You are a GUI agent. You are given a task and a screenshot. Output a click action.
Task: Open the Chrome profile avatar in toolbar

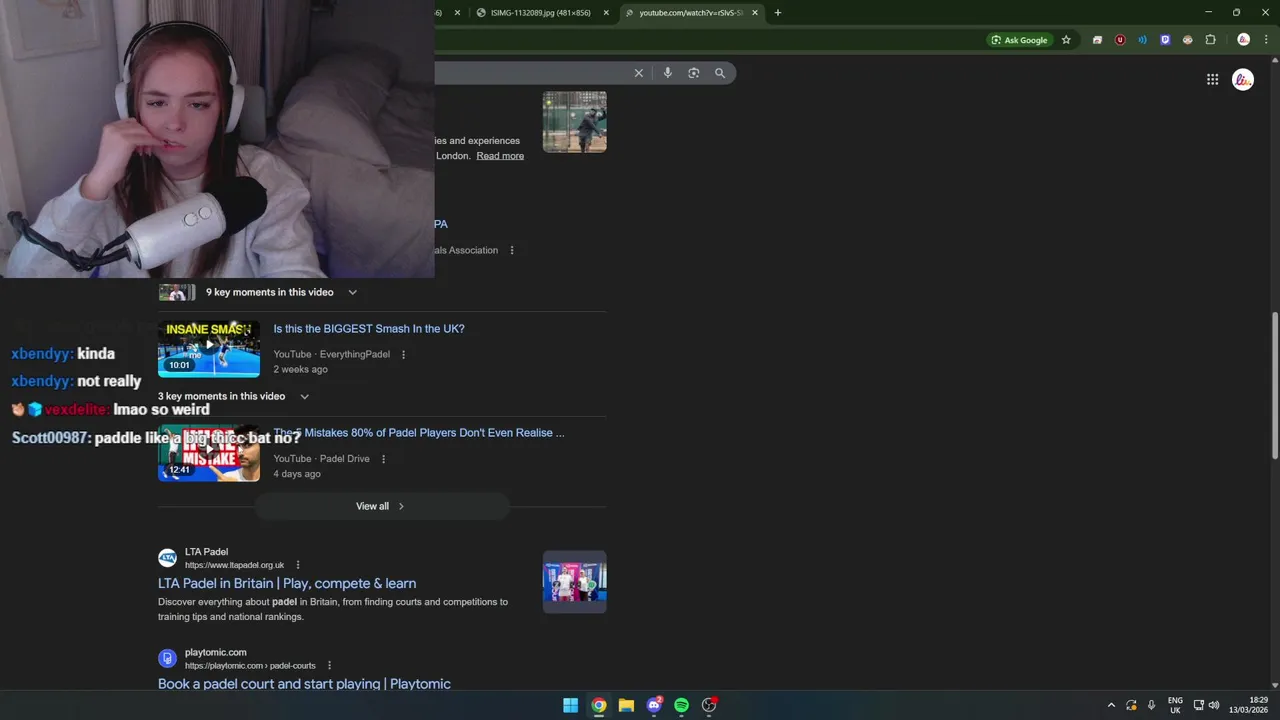point(1243,40)
